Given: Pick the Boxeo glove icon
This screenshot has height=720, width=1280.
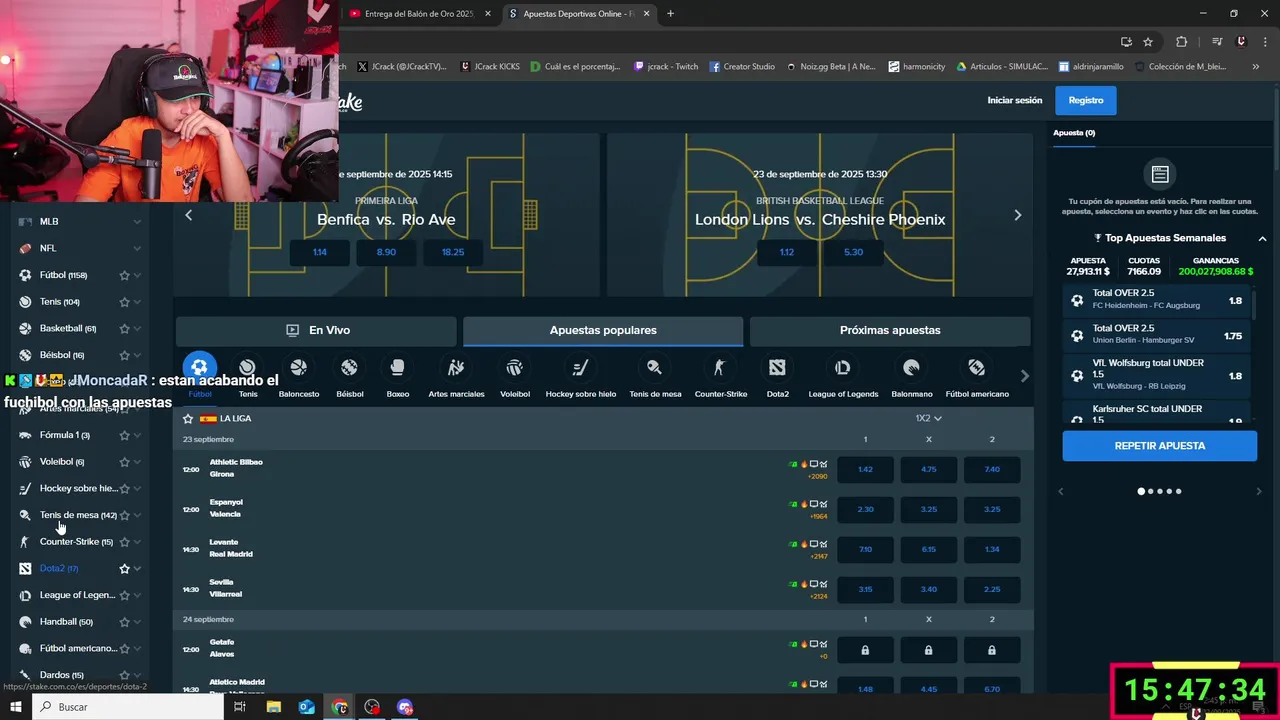Looking at the screenshot, I should (397, 367).
